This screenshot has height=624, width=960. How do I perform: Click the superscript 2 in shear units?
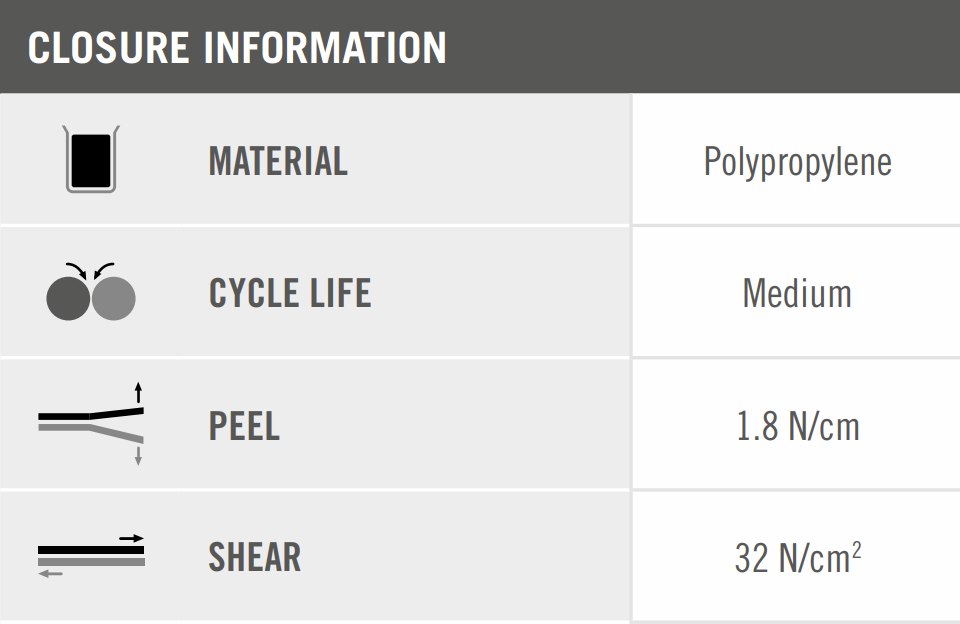[856, 549]
